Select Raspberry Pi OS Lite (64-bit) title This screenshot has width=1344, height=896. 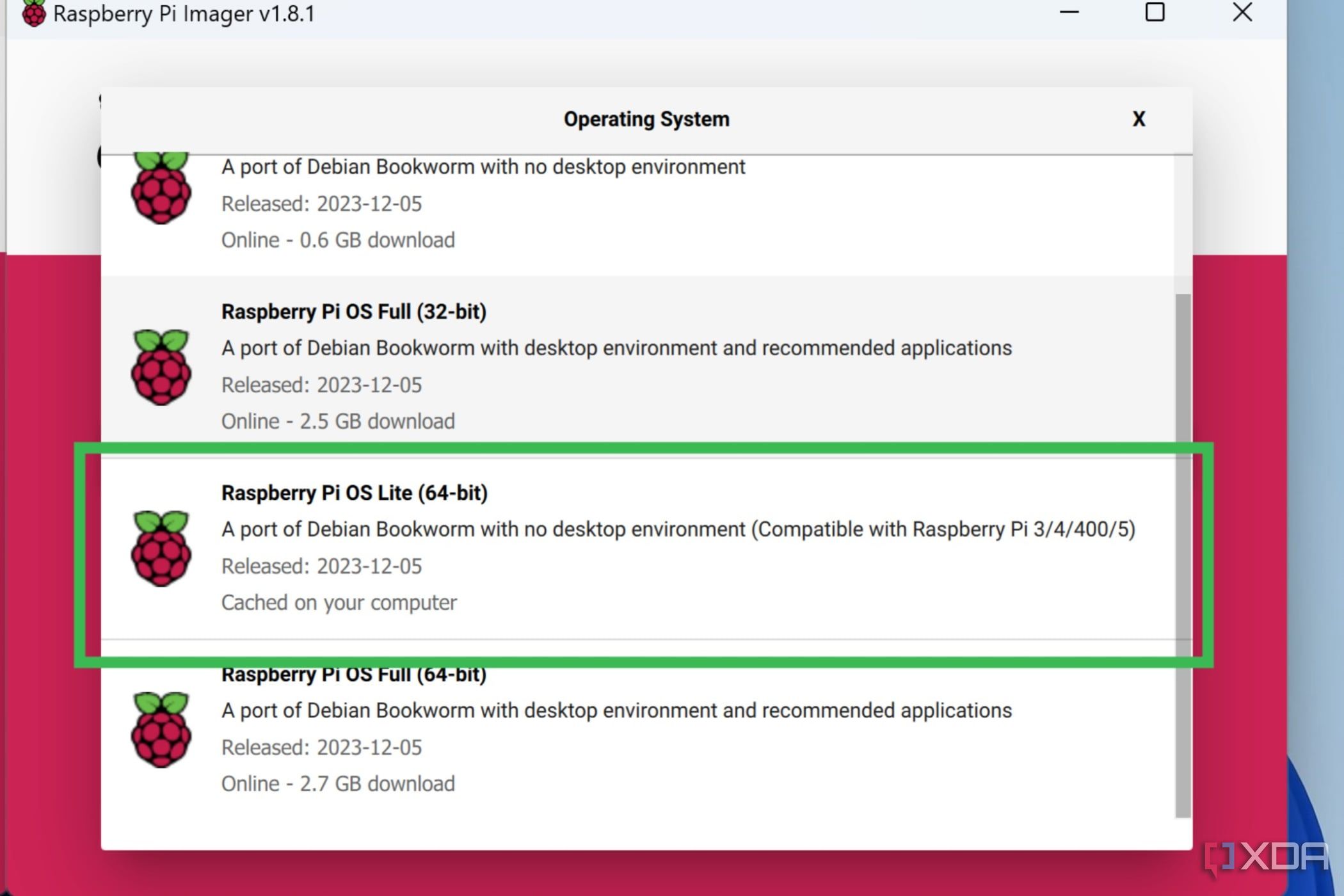355,493
